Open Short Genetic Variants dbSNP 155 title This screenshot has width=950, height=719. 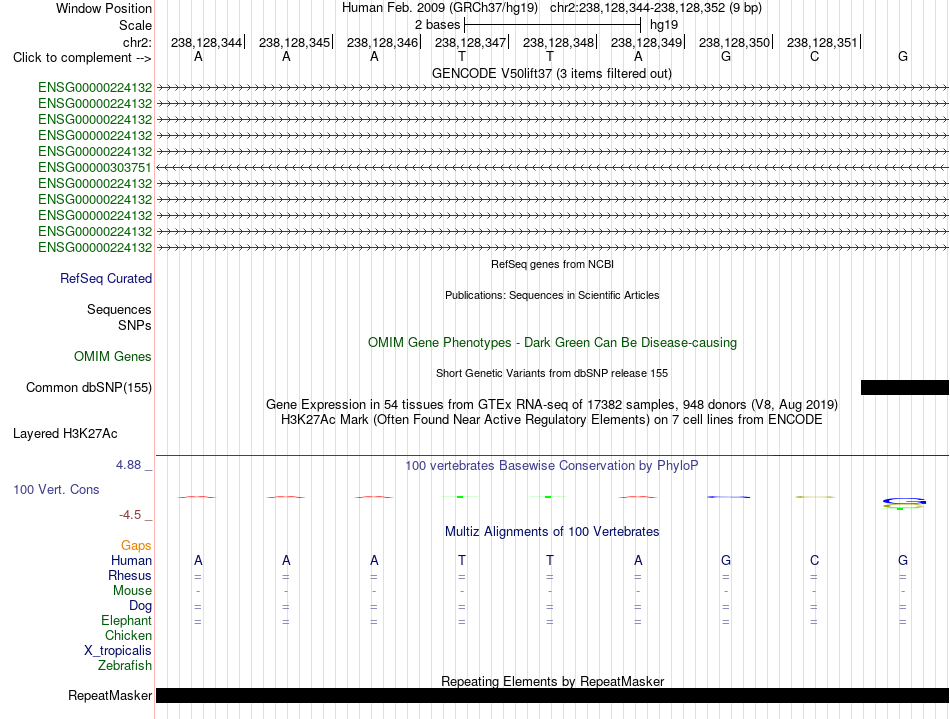pyautogui.click(x=552, y=373)
